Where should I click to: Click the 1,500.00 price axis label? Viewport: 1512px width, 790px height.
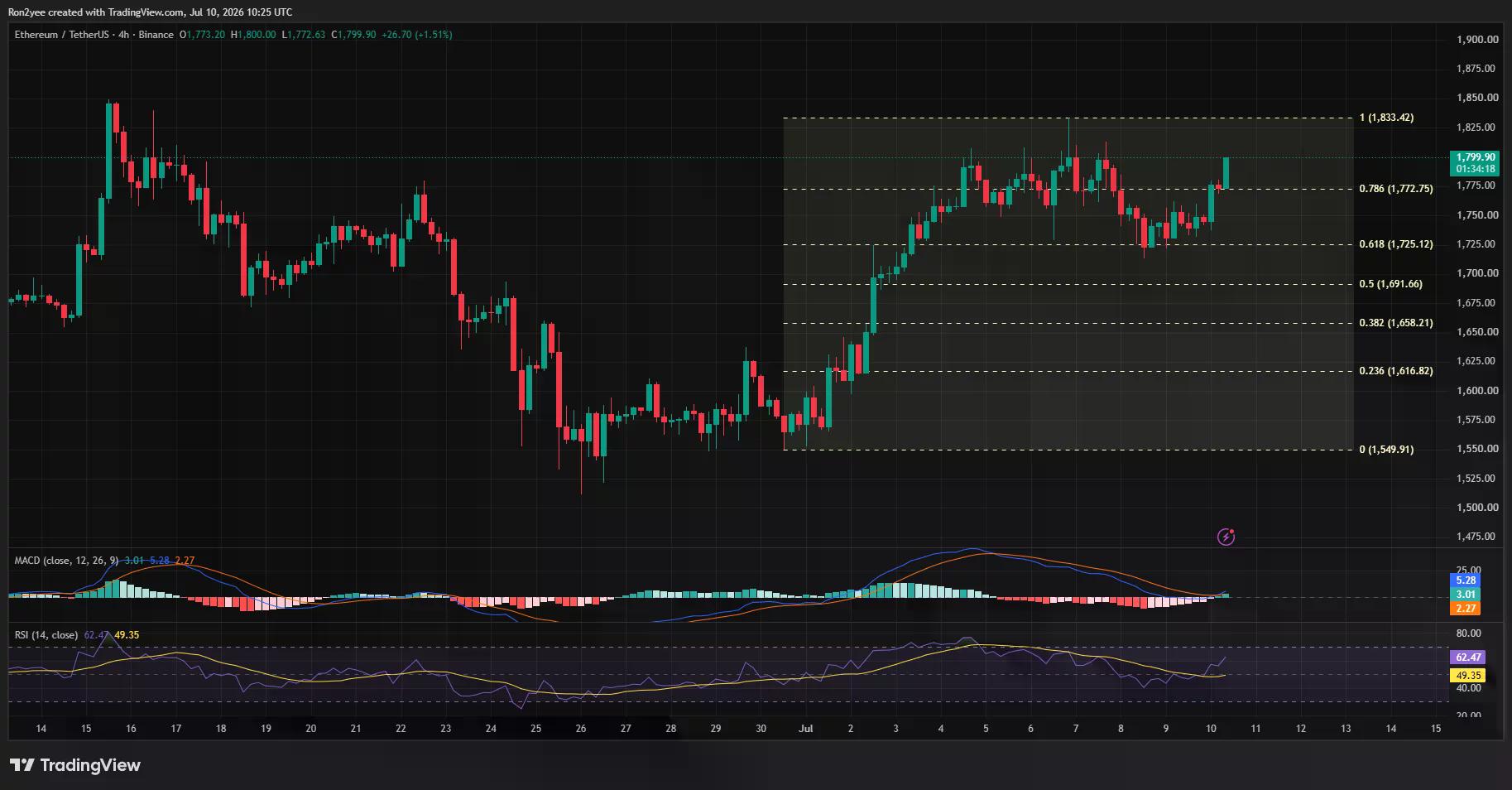click(1477, 508)
